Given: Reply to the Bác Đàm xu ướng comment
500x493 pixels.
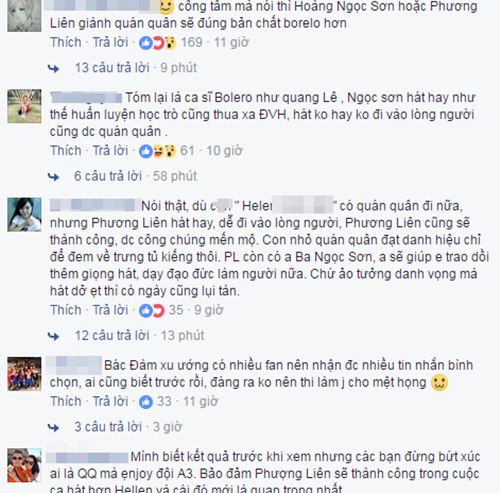Looking at the screenshot, I should coord(110,402).
